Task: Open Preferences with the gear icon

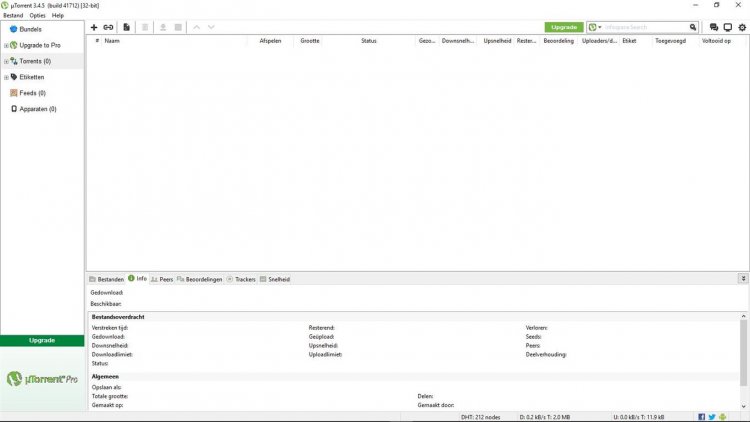Action: [x=741, y=27]
